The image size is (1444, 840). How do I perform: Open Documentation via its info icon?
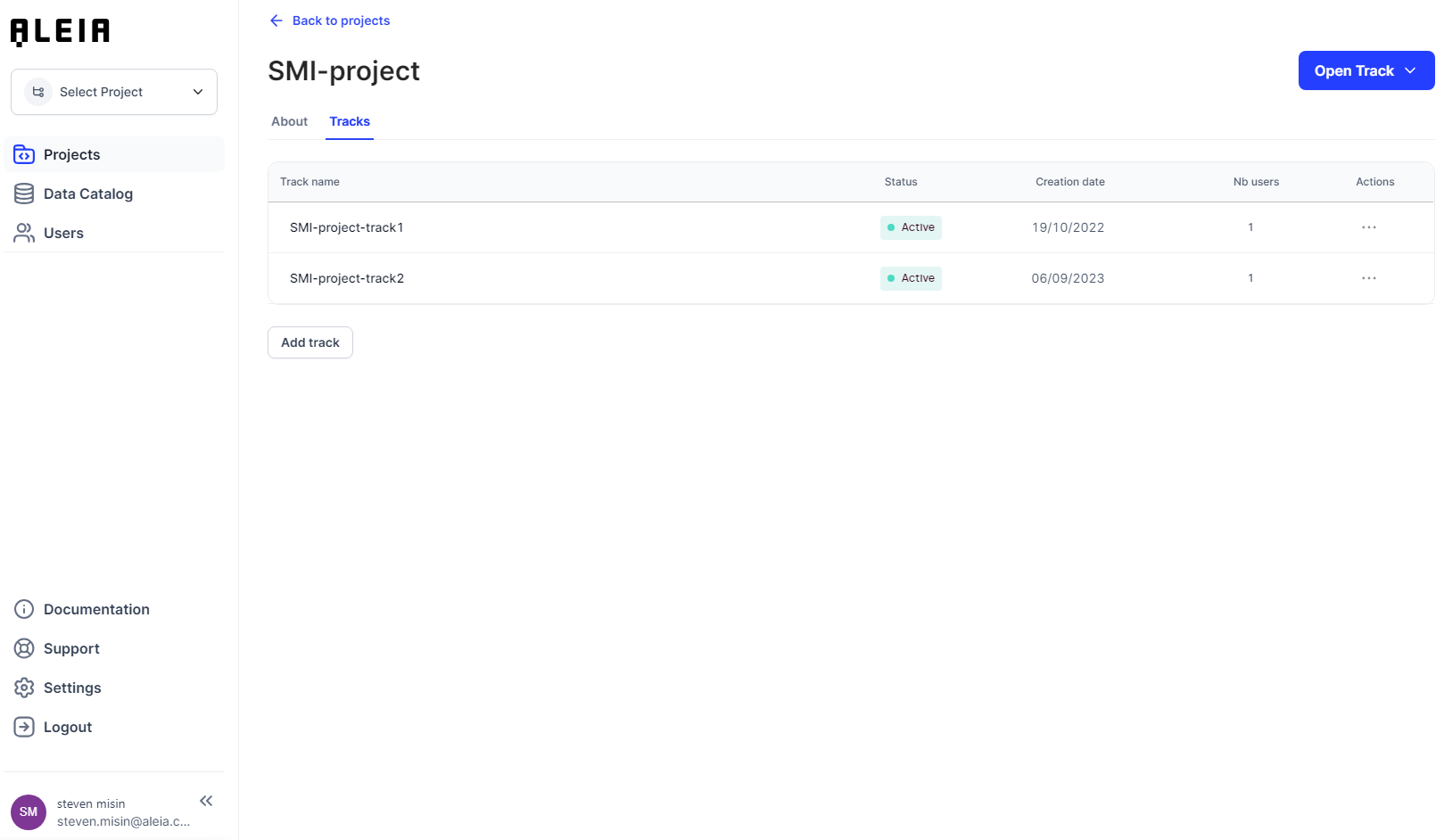[x=24, y=609]
